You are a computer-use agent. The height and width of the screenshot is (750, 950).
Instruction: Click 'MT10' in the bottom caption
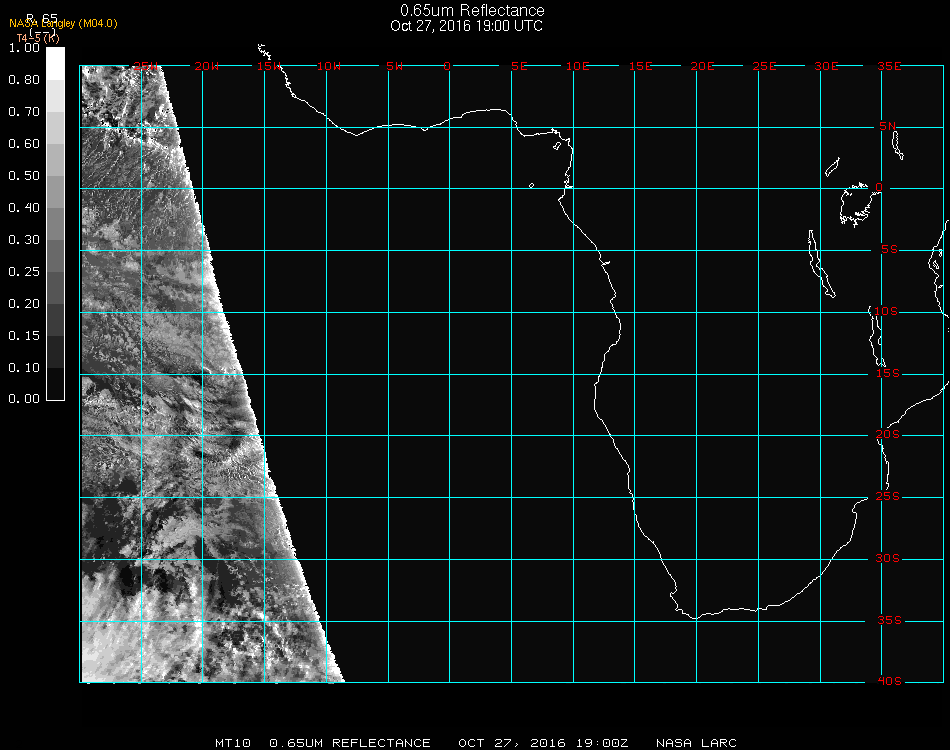pyautogui.click(x=233, y=743)
